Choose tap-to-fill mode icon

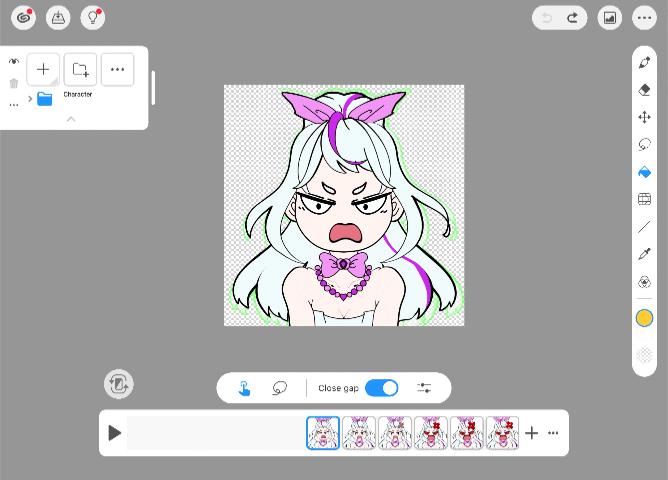244,388
